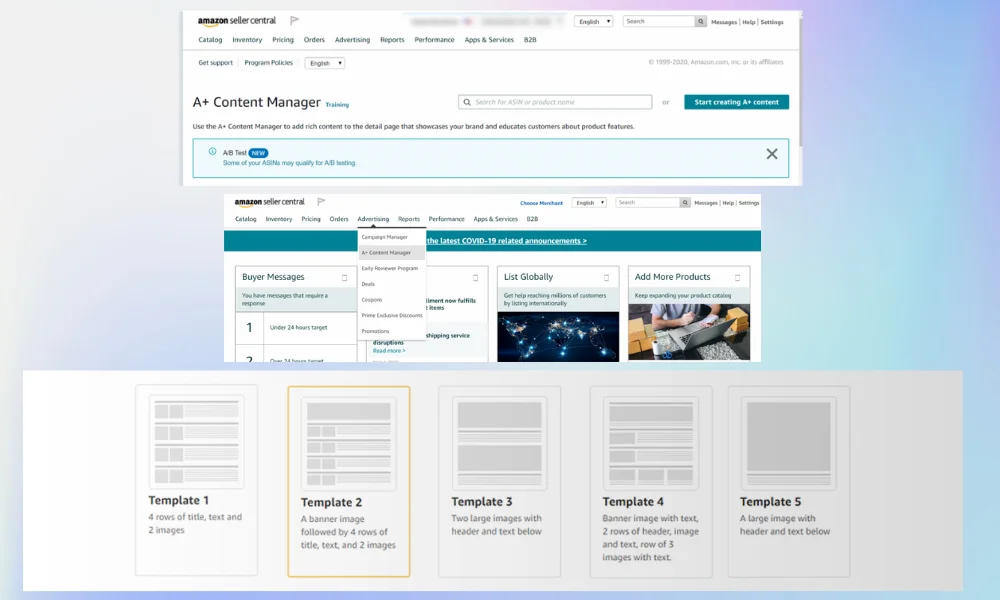1000x600 pixels.
Task: Select Early Reviewer Program in the Advertising dropdown
Action: point(391,268)
